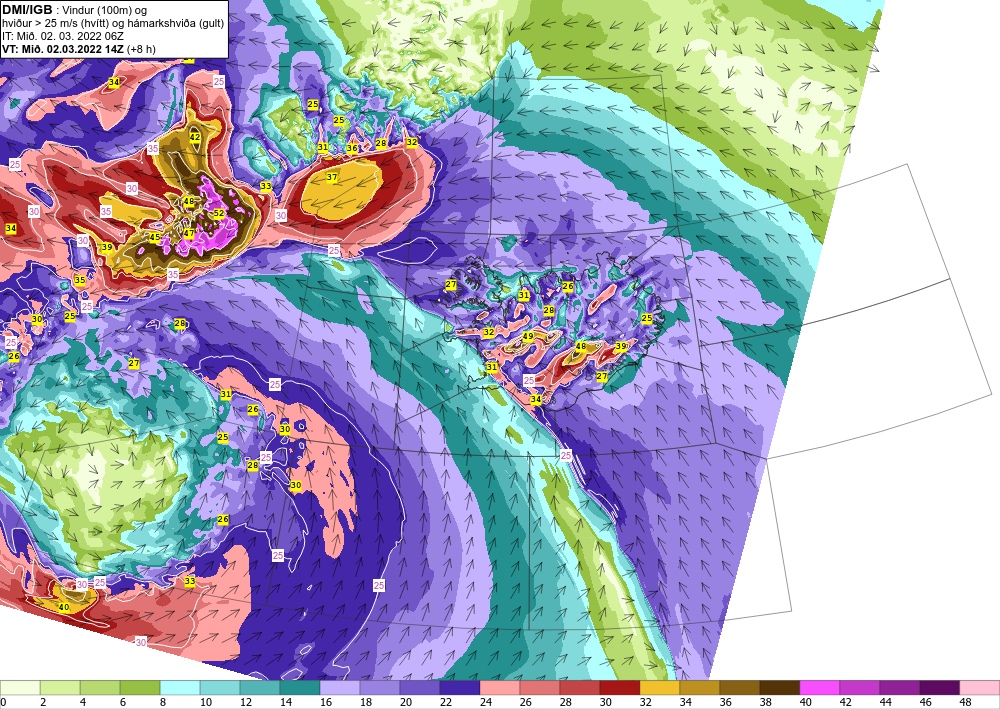The image size is (1000, 709).
Task: Click the (+8 h) forecast offset text
Action: (x=141, y=49)
